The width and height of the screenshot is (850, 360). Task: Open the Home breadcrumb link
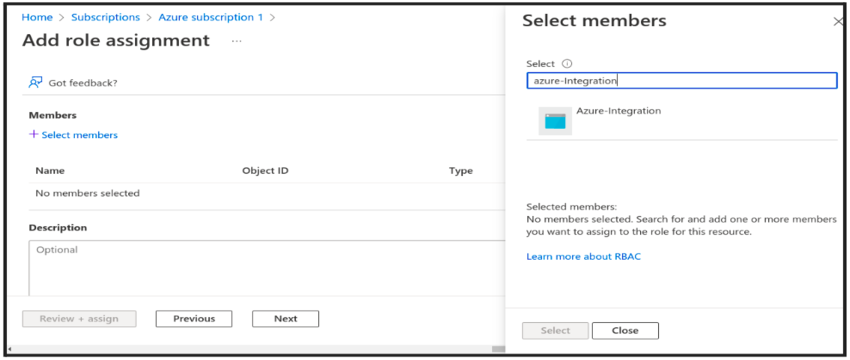coord(37,17)
